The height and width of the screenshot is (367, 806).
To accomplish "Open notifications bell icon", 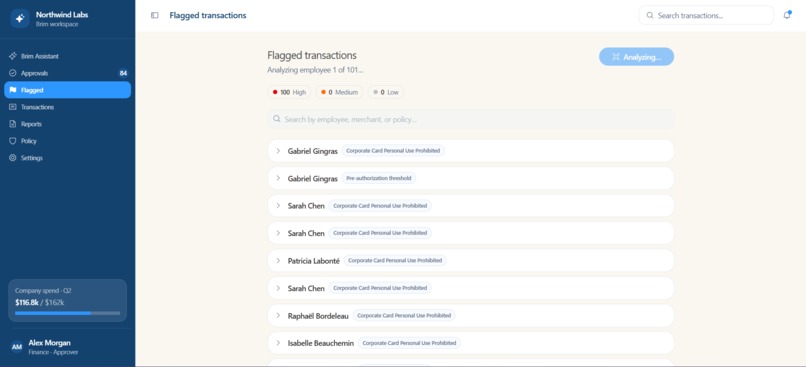I will pyautogui.click(x=787, y=15).
